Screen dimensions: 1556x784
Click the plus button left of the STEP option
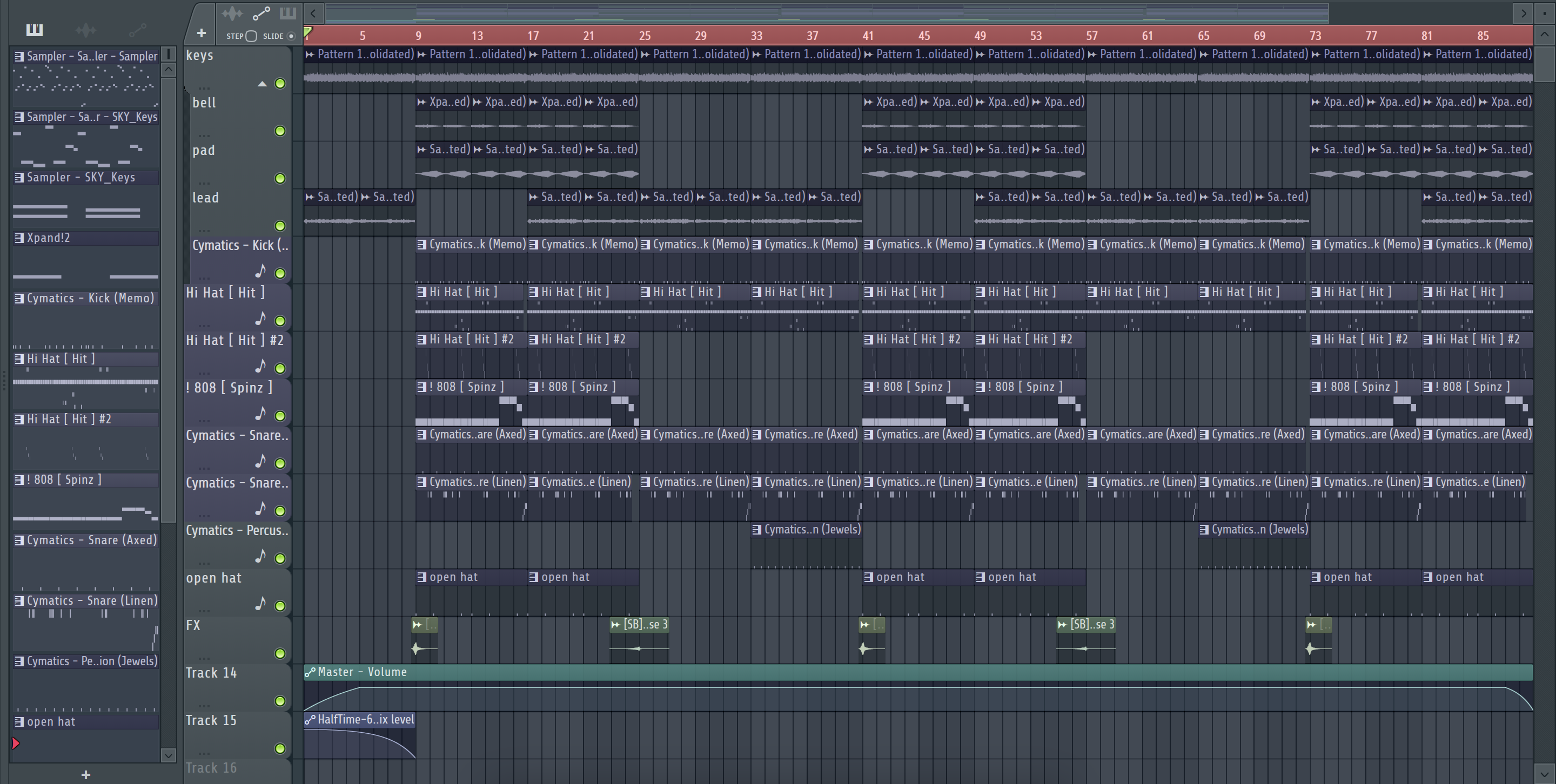point(201,32)
